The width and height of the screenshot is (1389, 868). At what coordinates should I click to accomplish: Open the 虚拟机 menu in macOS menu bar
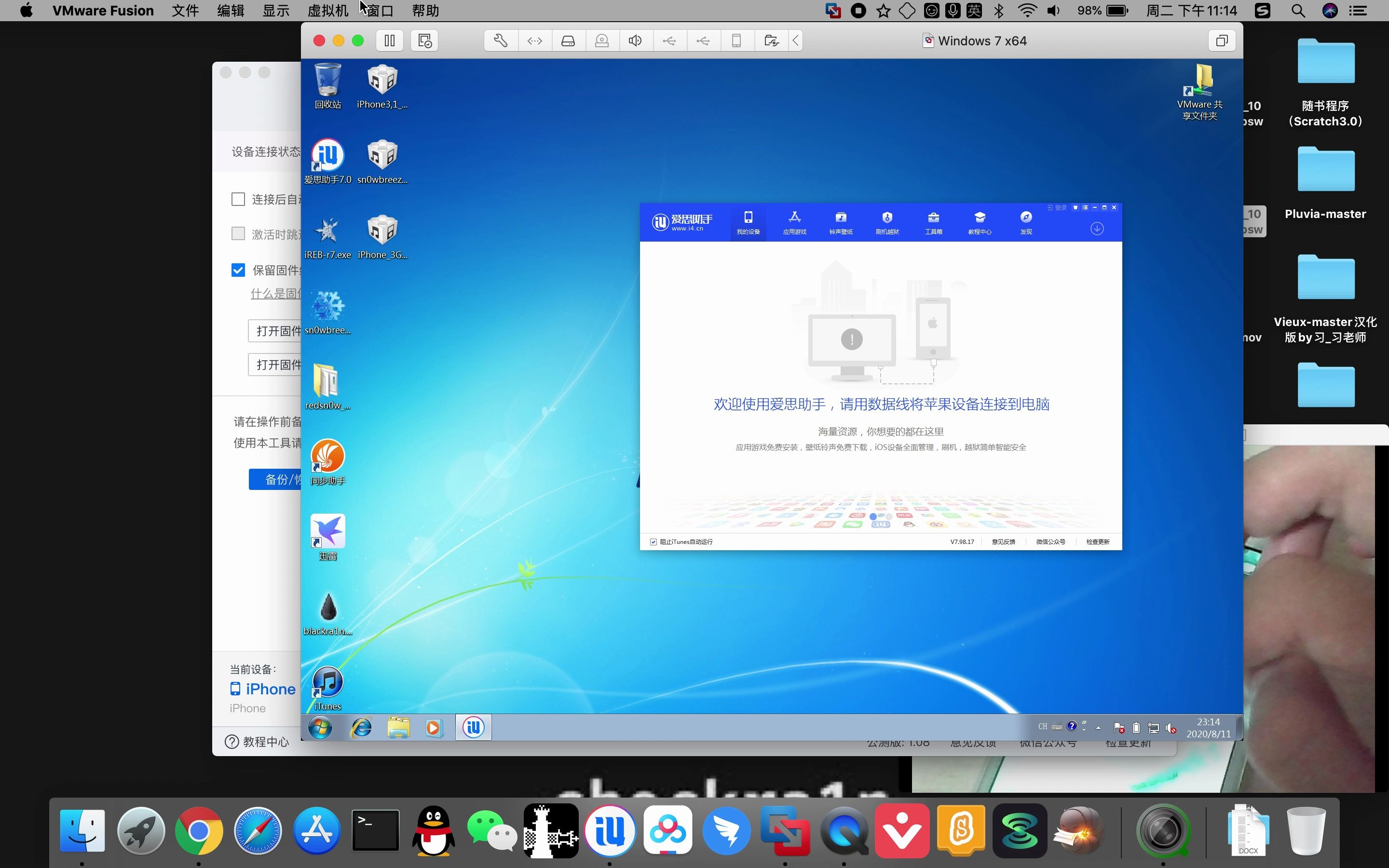point(328,10)
